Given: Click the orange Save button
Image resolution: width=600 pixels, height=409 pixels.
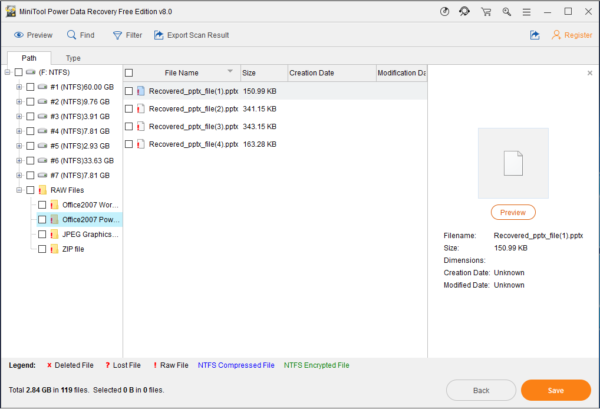Looking at the screenshot, I should coord(556,390).
